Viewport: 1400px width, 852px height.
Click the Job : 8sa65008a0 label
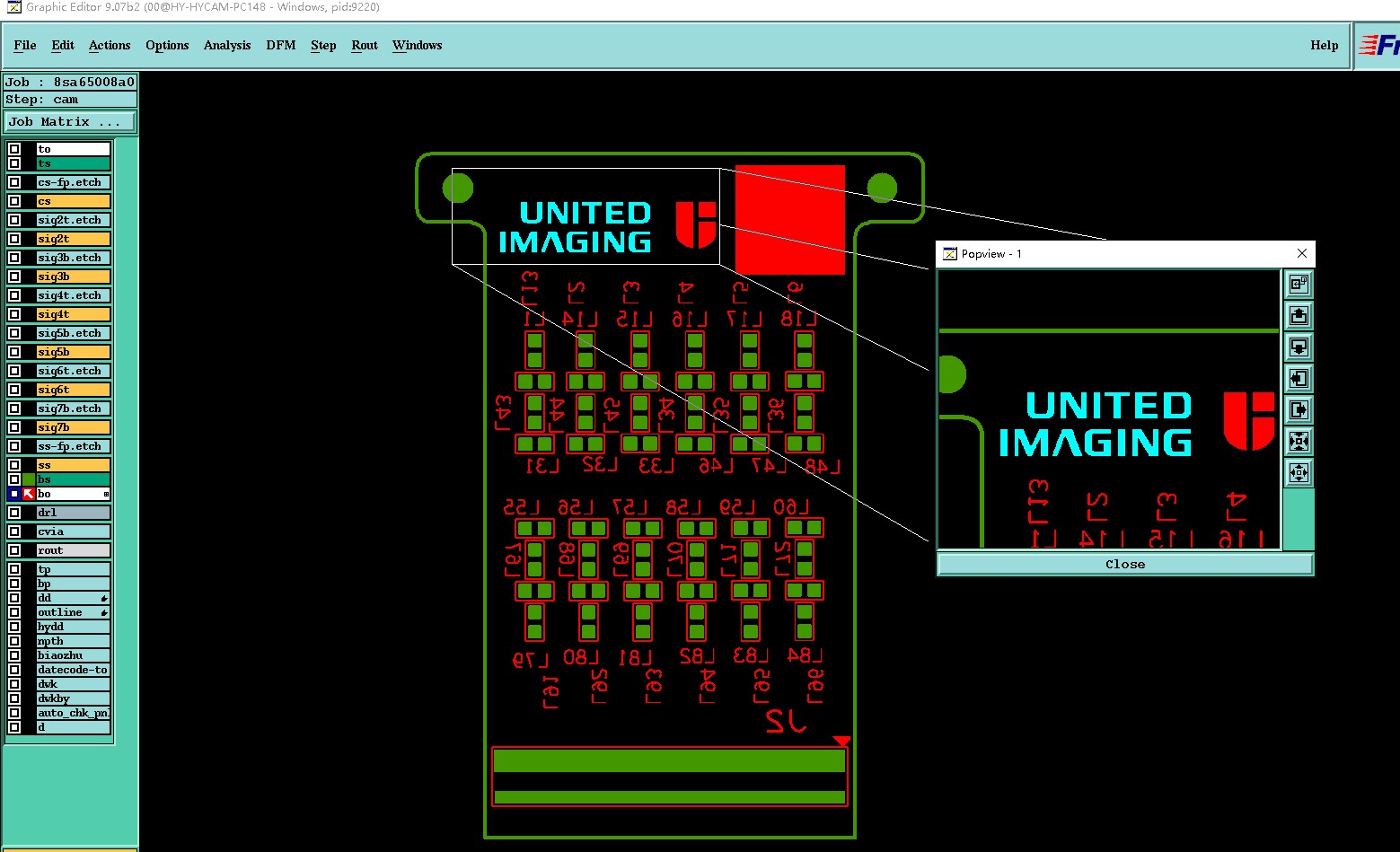70,82
